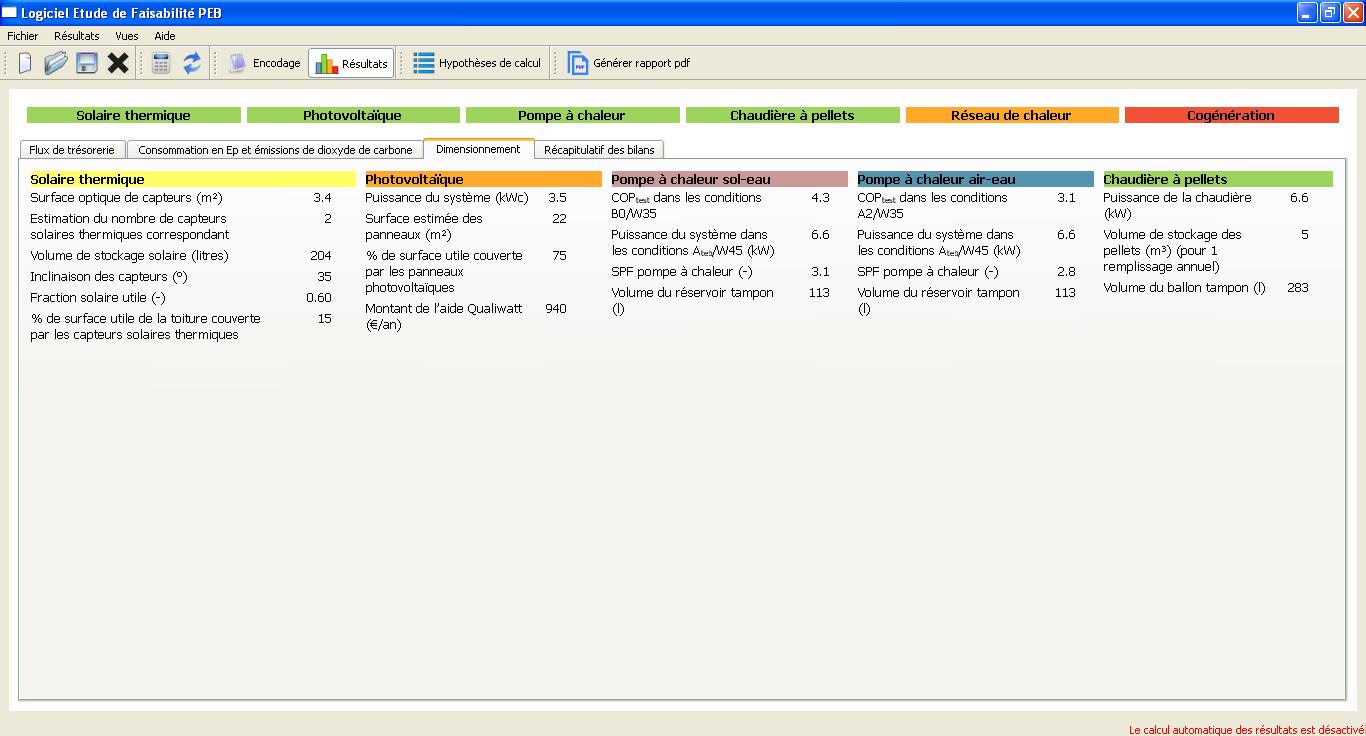
Task: Click Générer rapport pdf
Action: (629, 63)
